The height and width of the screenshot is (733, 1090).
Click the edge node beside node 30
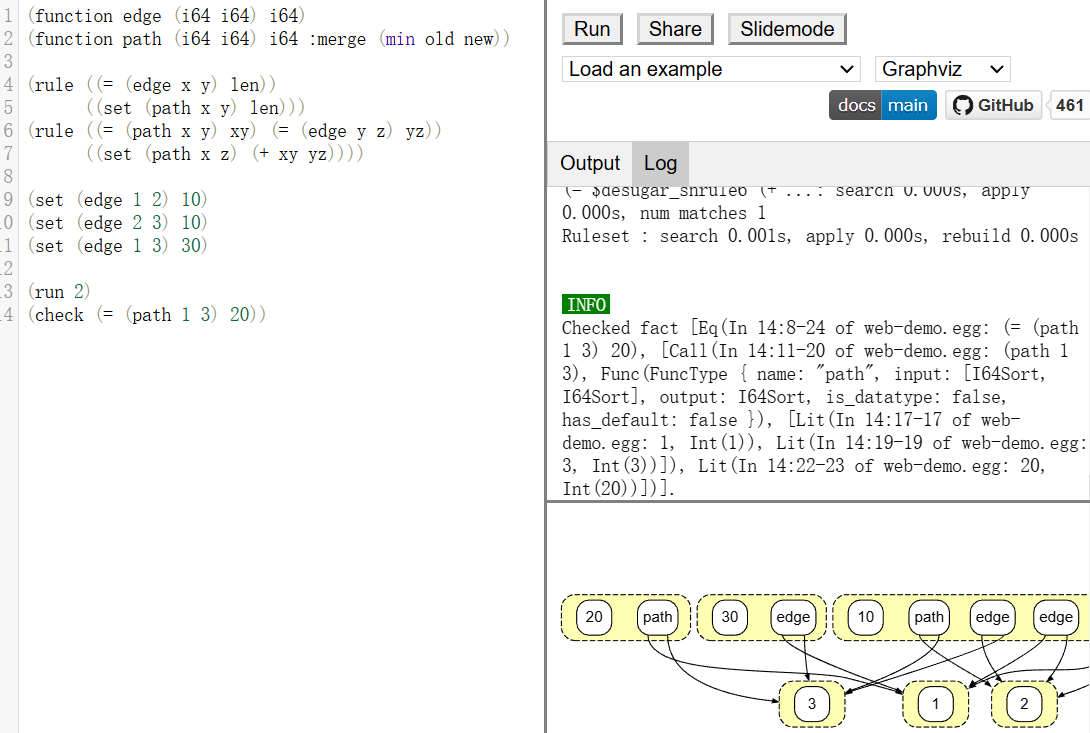pos(793,617)
